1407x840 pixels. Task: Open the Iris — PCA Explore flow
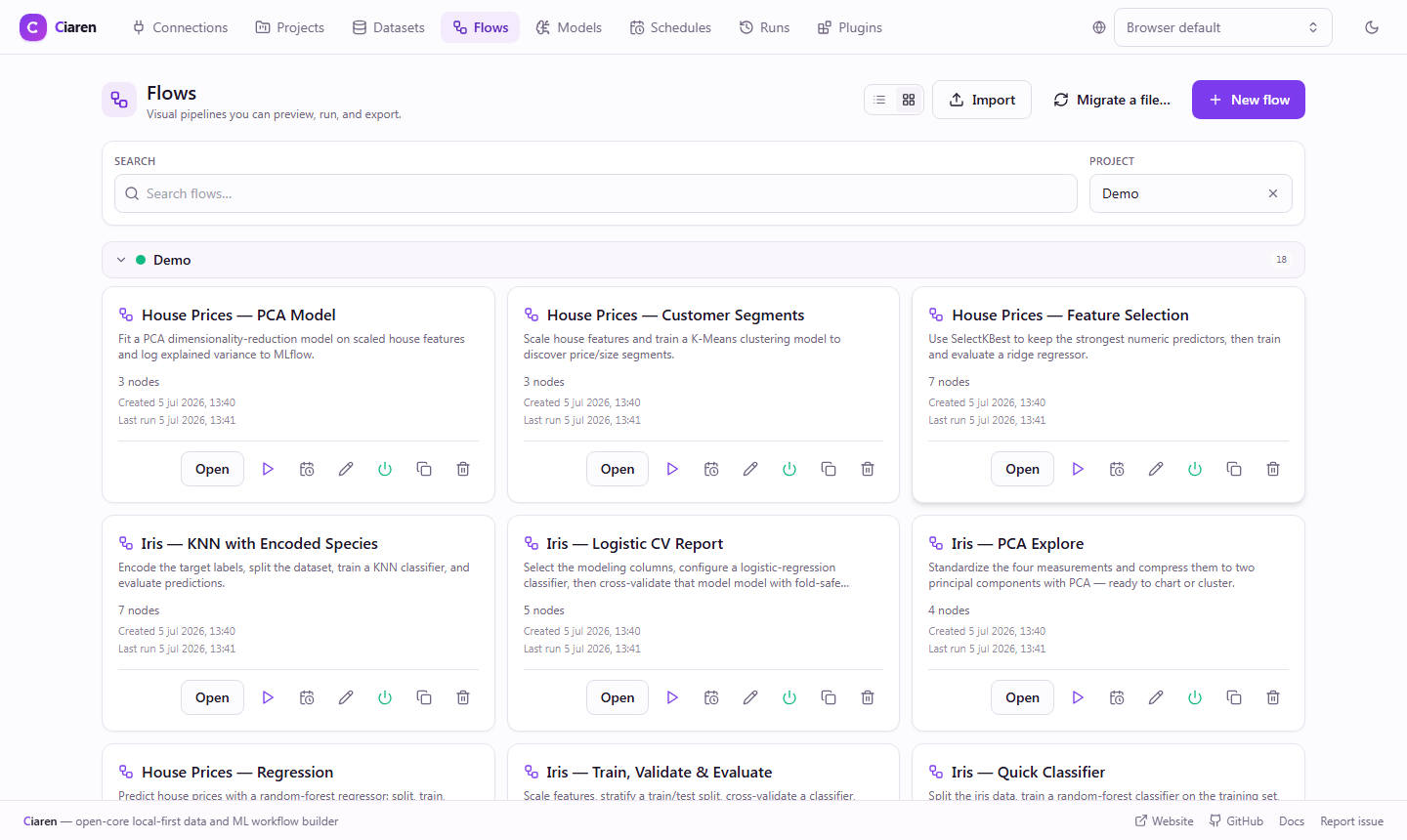(x=1022, y=697)
